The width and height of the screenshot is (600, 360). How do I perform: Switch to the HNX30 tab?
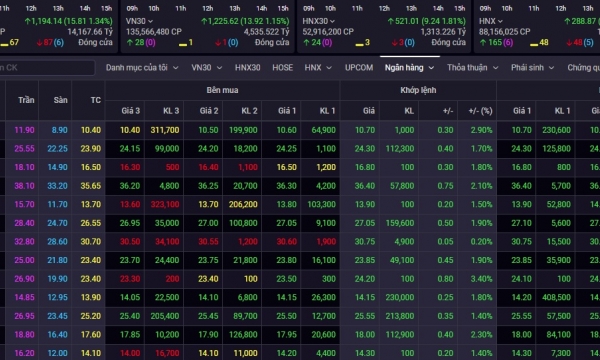tap(248, 68)
